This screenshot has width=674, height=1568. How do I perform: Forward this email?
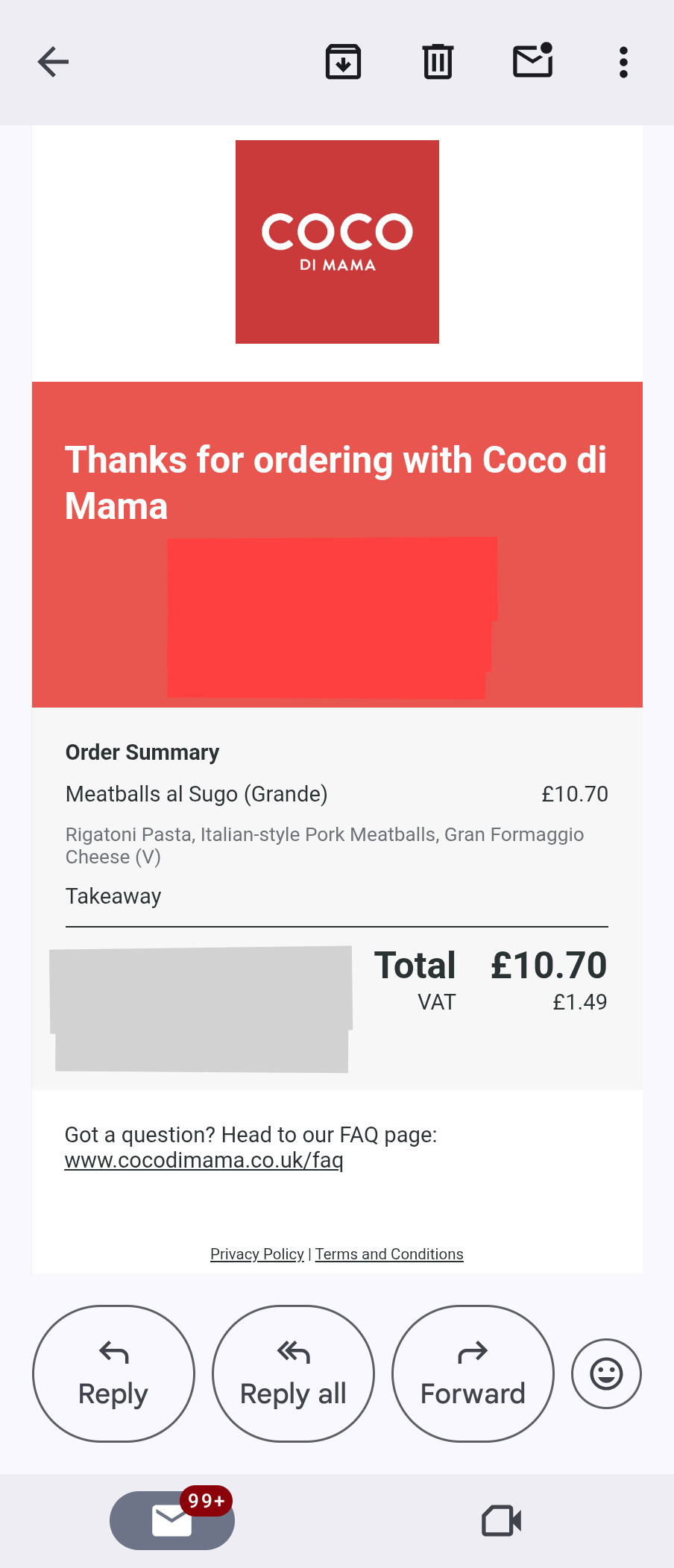click(473, 1373)
